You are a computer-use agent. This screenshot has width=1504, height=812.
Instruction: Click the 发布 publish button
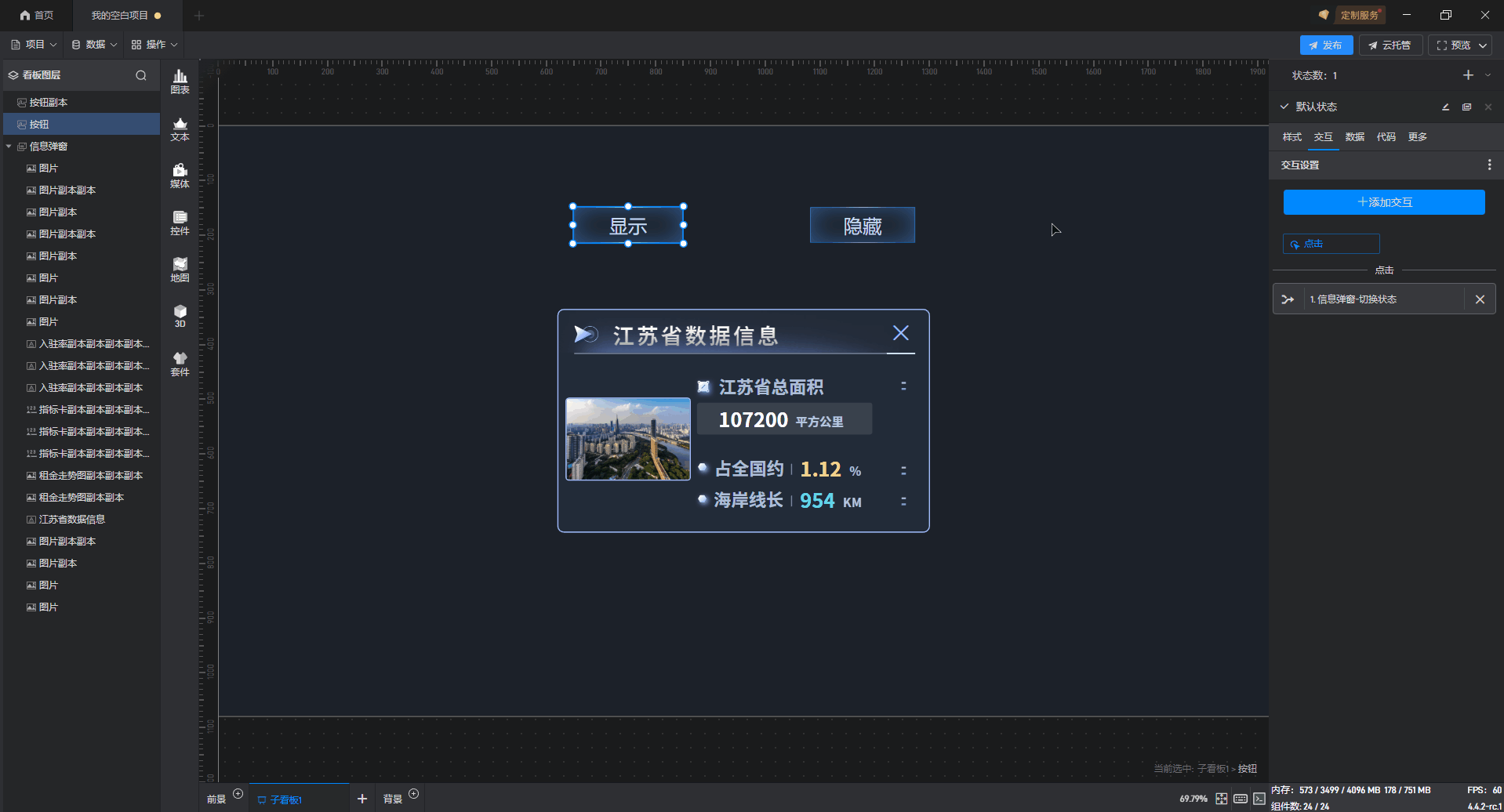(1326, 45)
